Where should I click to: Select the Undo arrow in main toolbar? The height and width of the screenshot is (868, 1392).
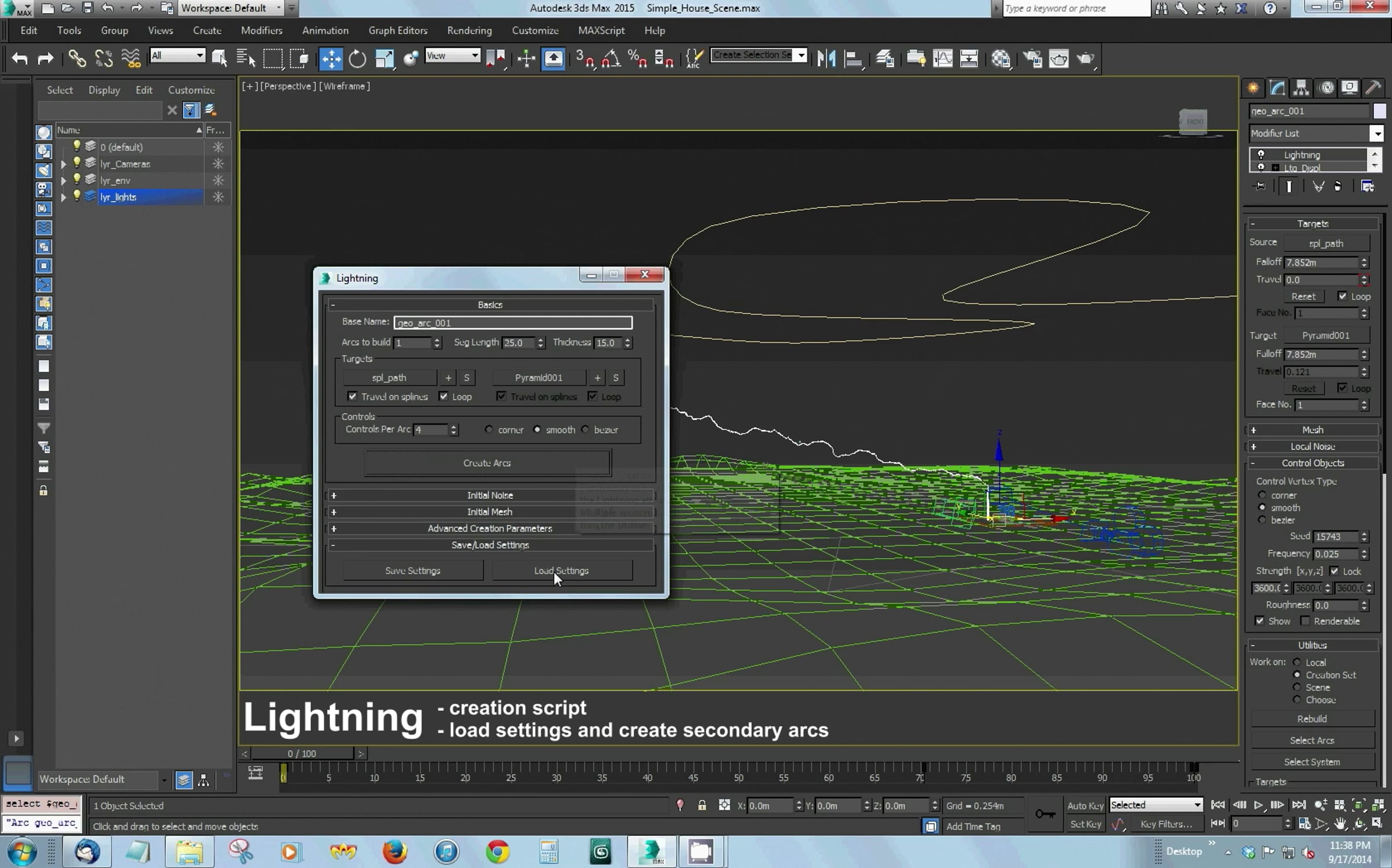(x=20, y=59)
